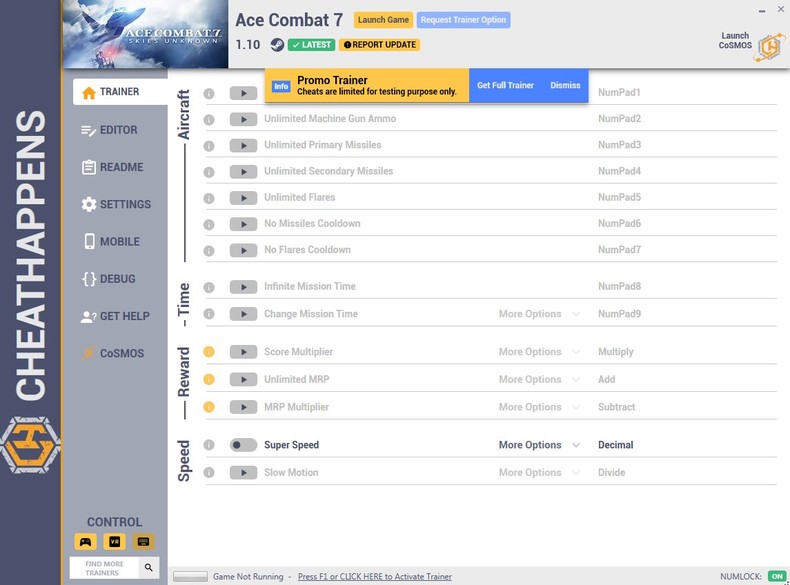Activate No Flares Cooldown play button

coord(243,250)
